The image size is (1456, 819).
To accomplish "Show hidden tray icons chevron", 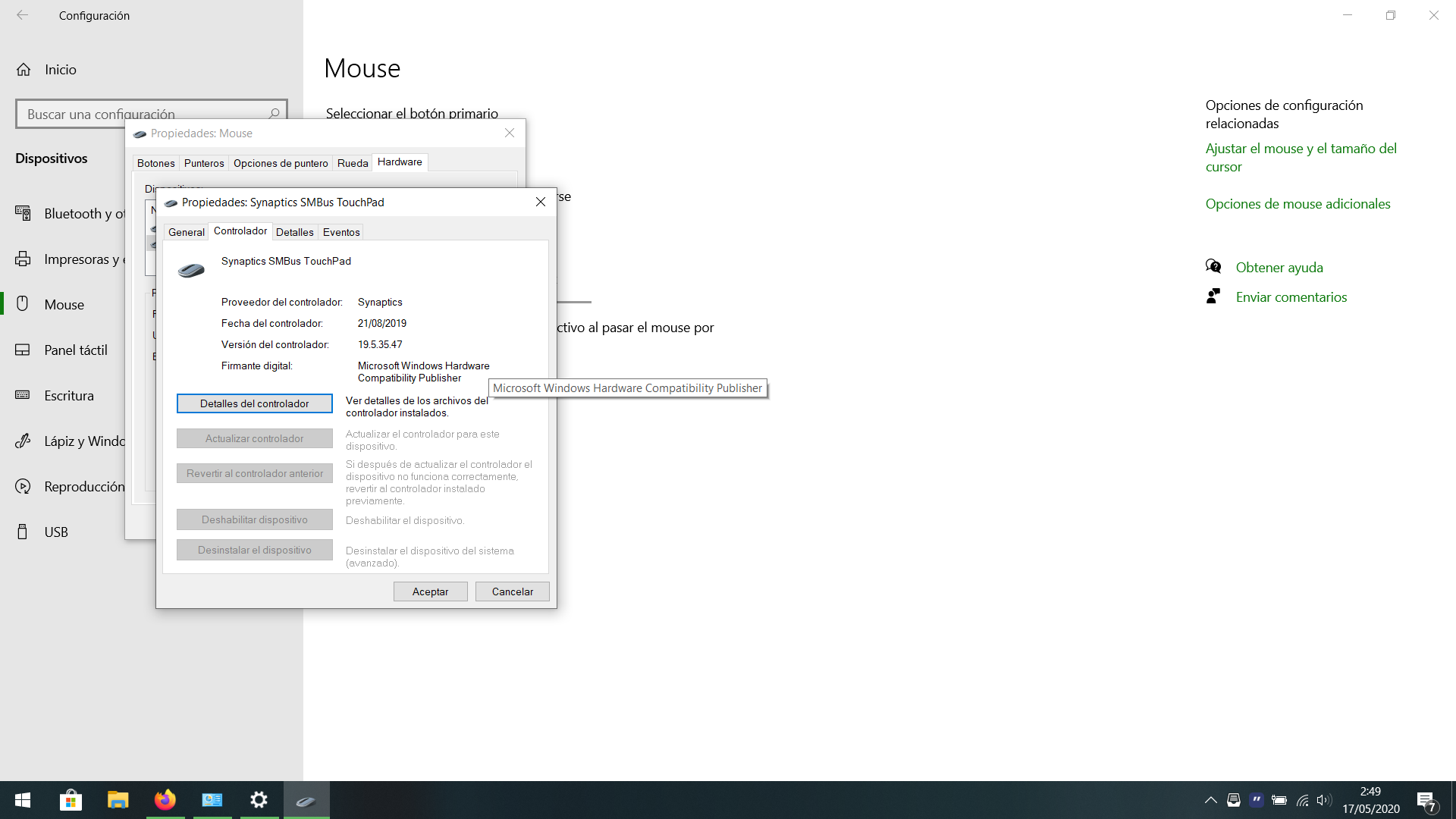I will pyautogui.click(x=1211, y=800).
